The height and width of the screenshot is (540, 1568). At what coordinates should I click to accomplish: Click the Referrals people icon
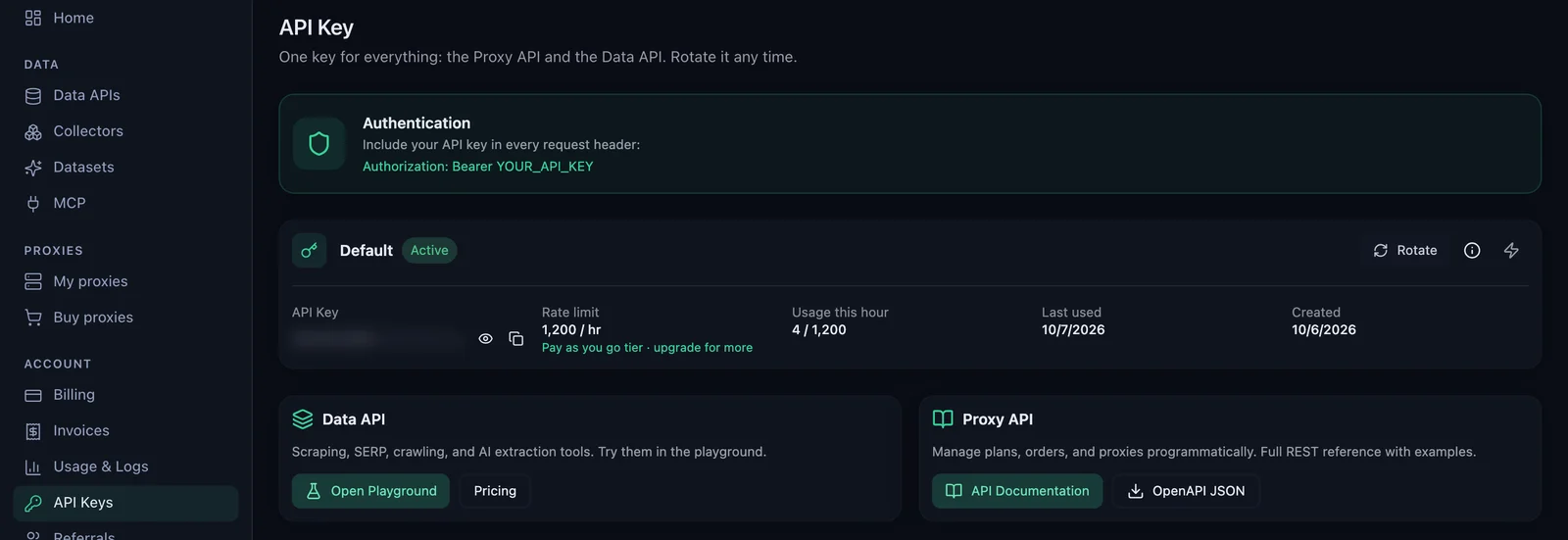point(33,535)
